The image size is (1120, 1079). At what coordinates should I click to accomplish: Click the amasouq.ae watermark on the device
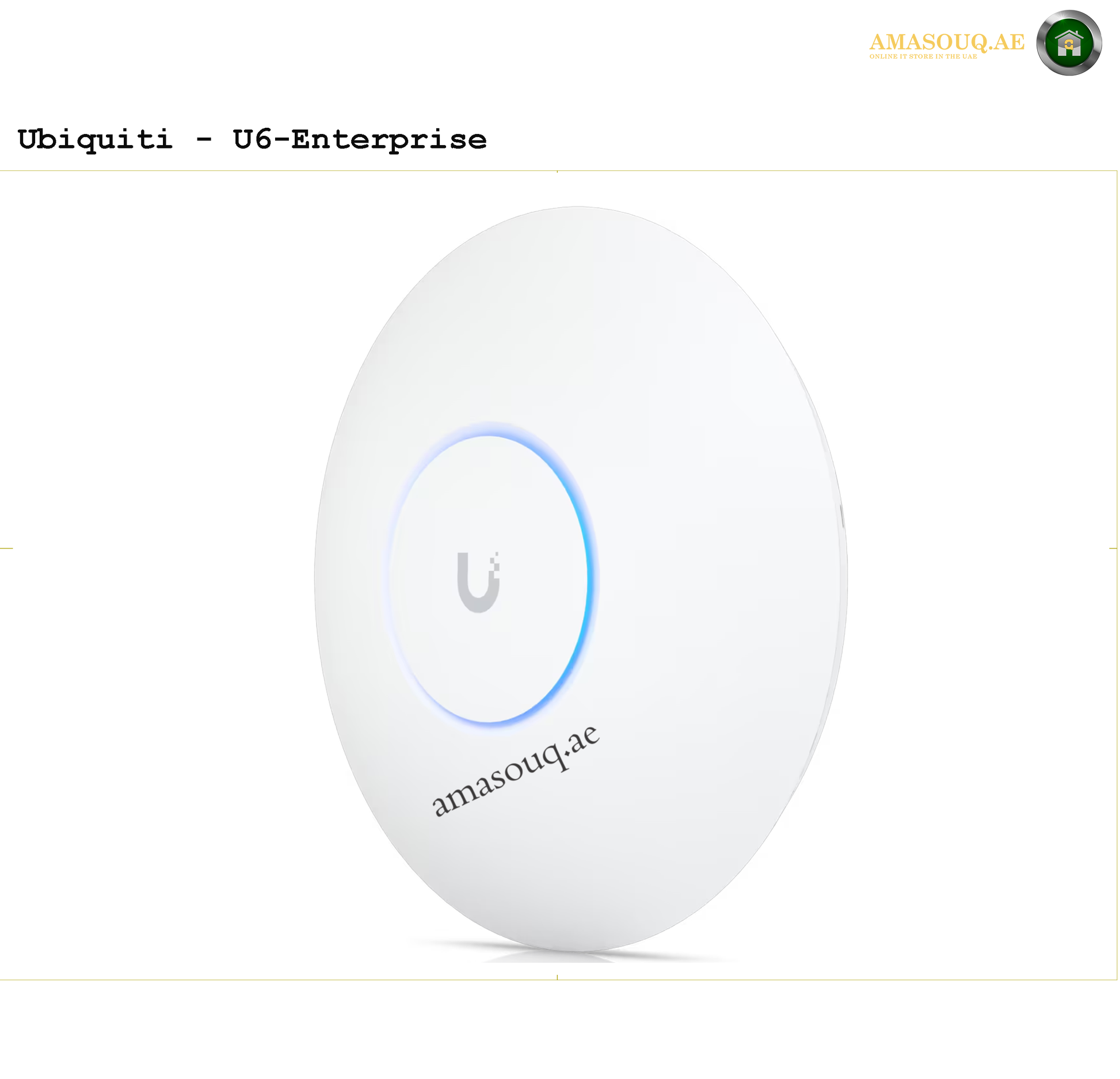516,771
